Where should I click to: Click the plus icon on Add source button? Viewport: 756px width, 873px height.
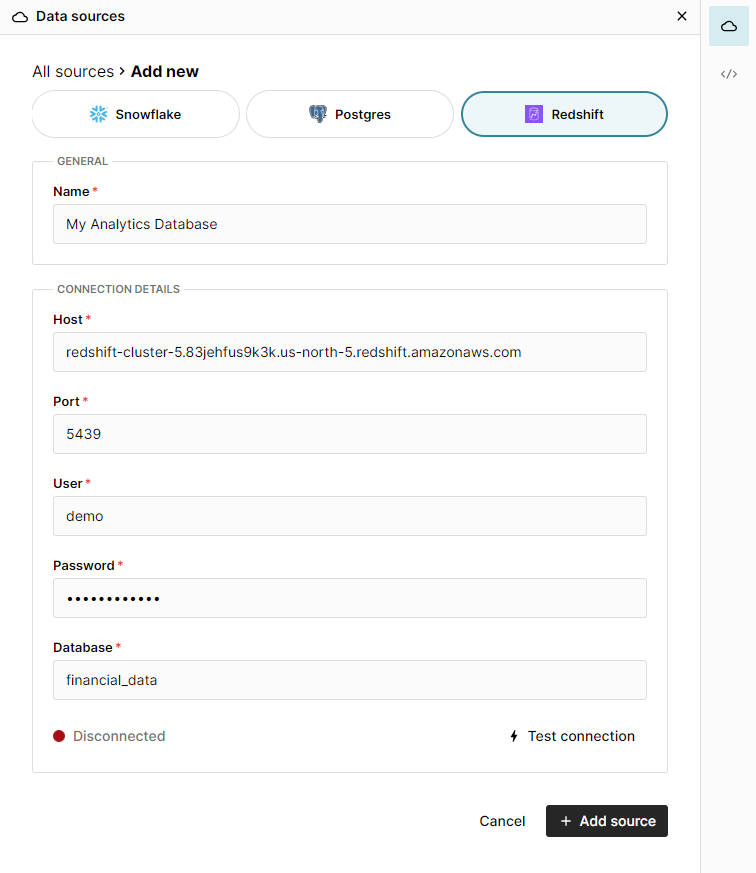click(x=565, y=820)
